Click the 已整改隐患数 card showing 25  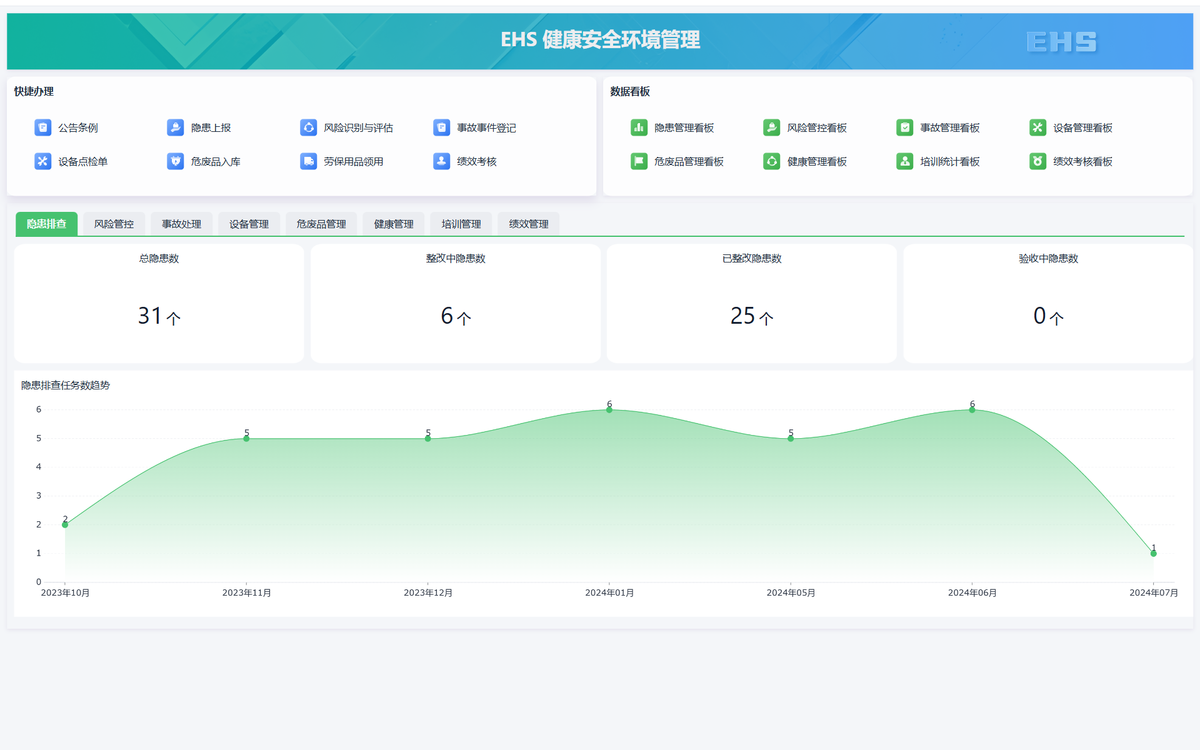pos(752,303)
